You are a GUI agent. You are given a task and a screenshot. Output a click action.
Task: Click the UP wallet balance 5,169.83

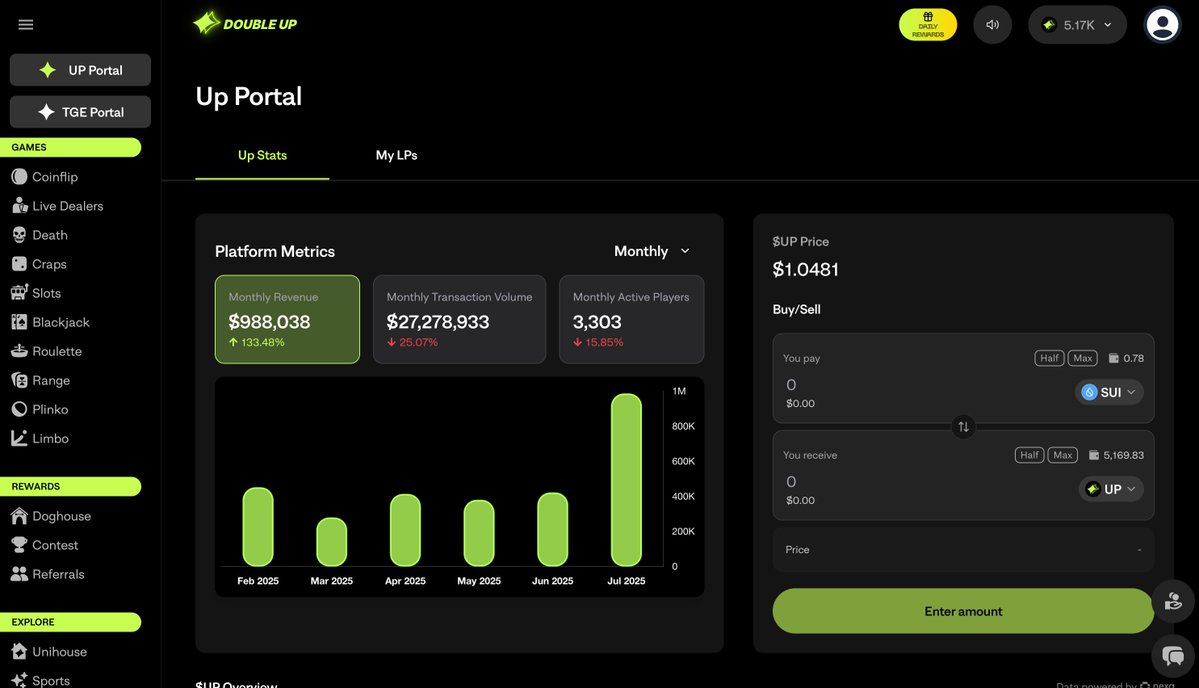click(x=1116, y=455)
